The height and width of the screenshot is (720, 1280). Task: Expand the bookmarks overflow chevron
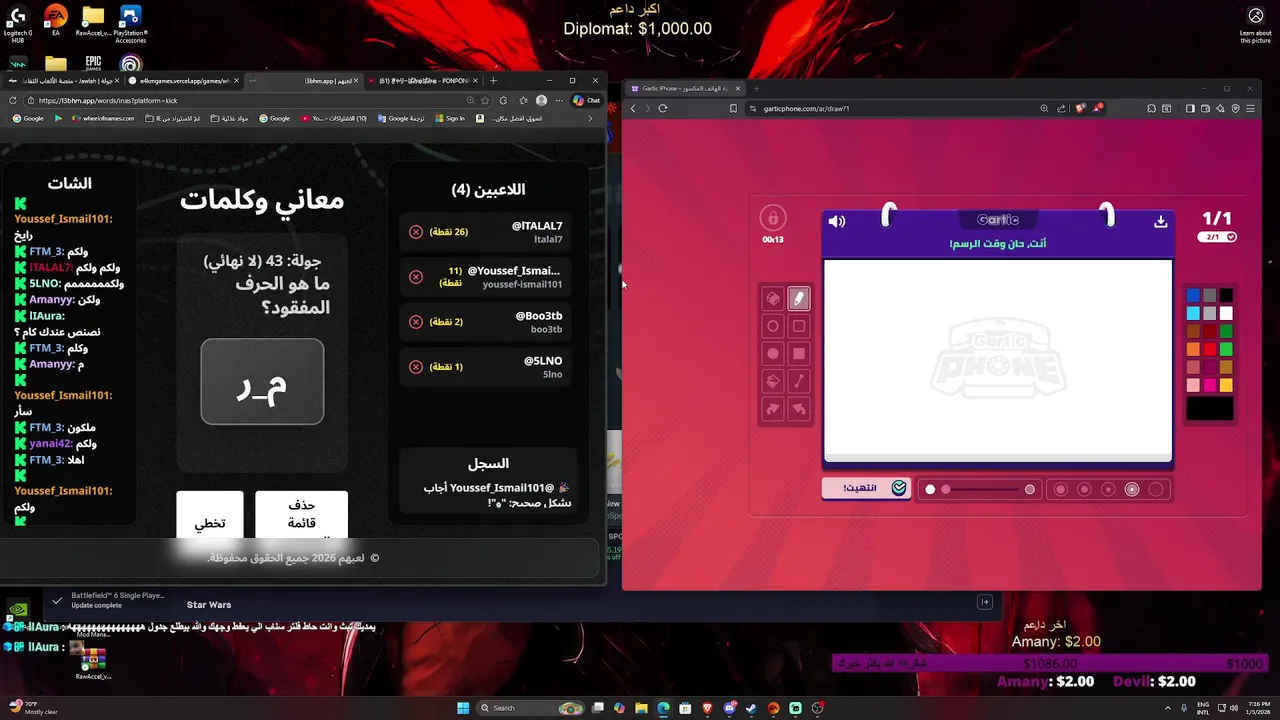pyautogui.click(x=590, y=118)
